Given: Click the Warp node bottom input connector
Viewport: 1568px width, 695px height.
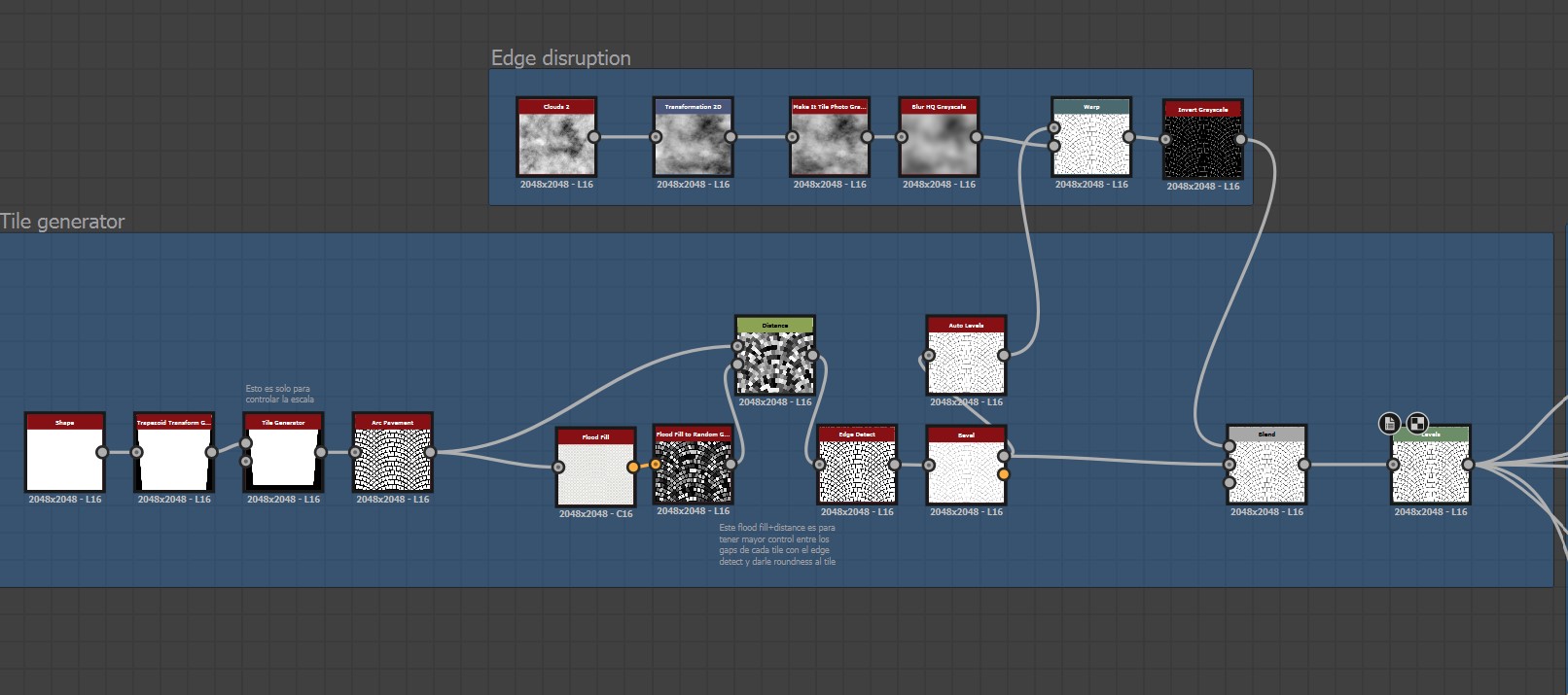Looking at the screenshot, I should pyautogui.click(x=1053, y=146).
